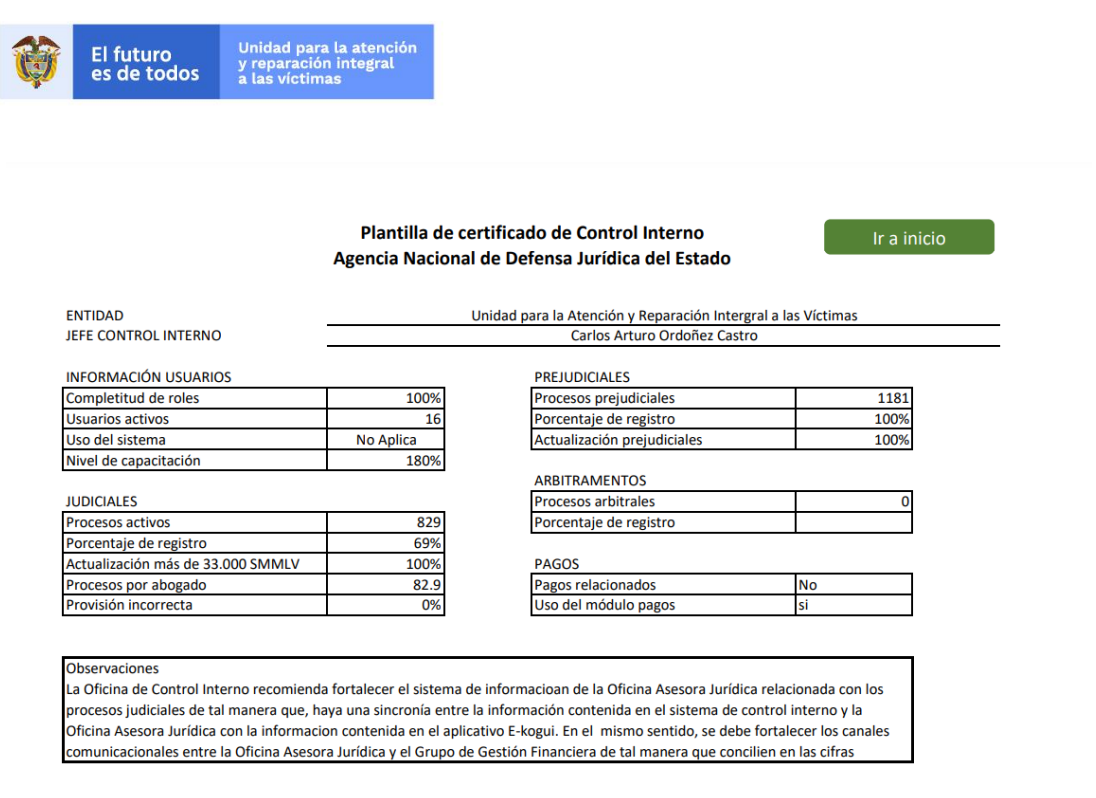Click the 'PAGOS' section header
The height and width of the screenshot is (798, 1096).
pos(556,564)
